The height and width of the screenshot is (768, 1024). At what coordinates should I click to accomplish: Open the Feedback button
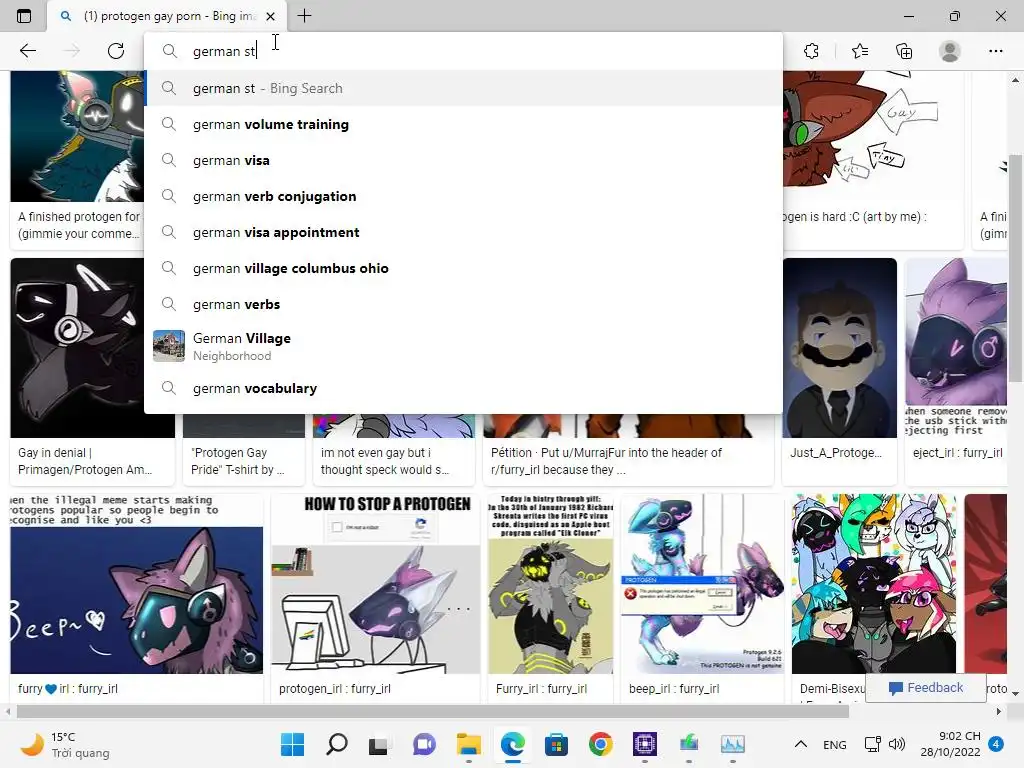pyautogui.click(x=925, y=688)
